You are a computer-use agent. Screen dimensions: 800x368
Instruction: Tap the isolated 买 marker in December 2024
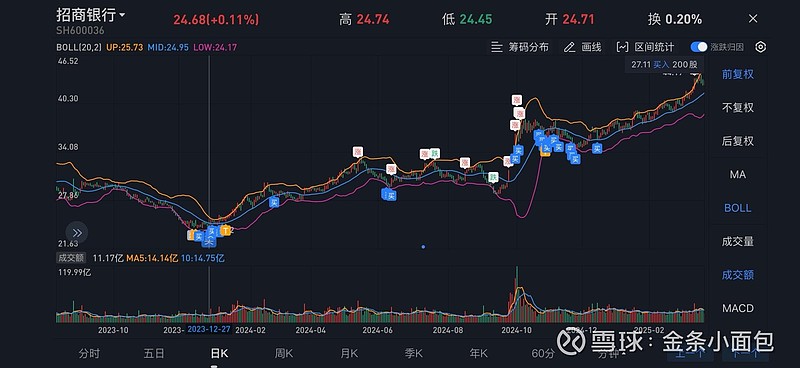point(597,149)
